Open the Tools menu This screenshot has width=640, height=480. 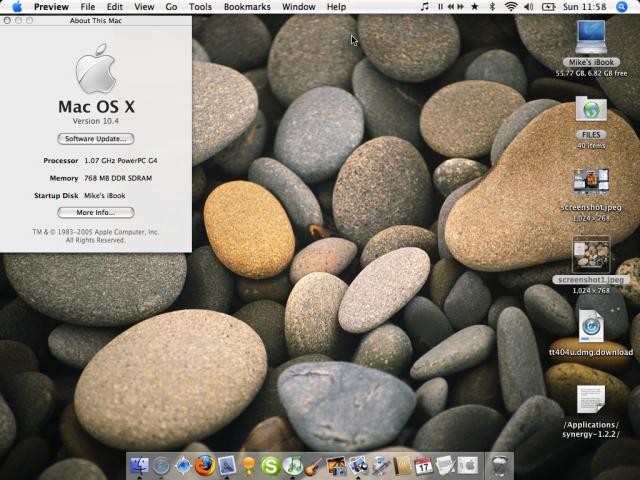200,7
